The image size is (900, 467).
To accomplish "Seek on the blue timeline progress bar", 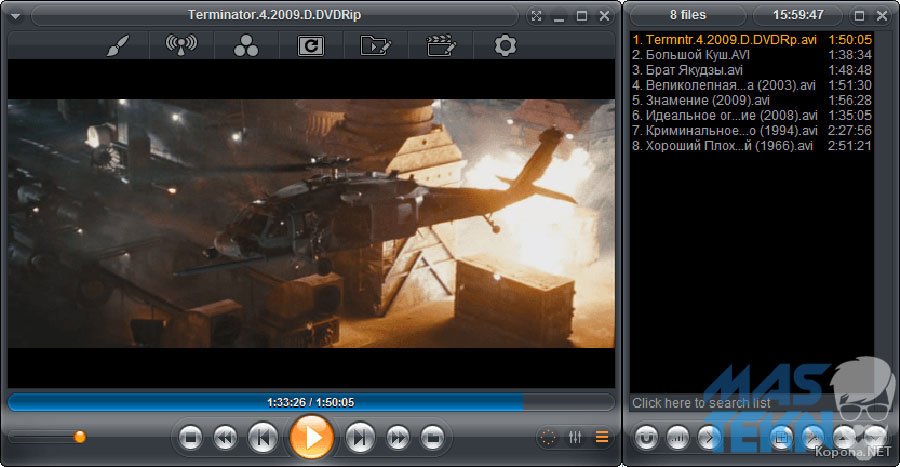I will [x=311, y=402].
